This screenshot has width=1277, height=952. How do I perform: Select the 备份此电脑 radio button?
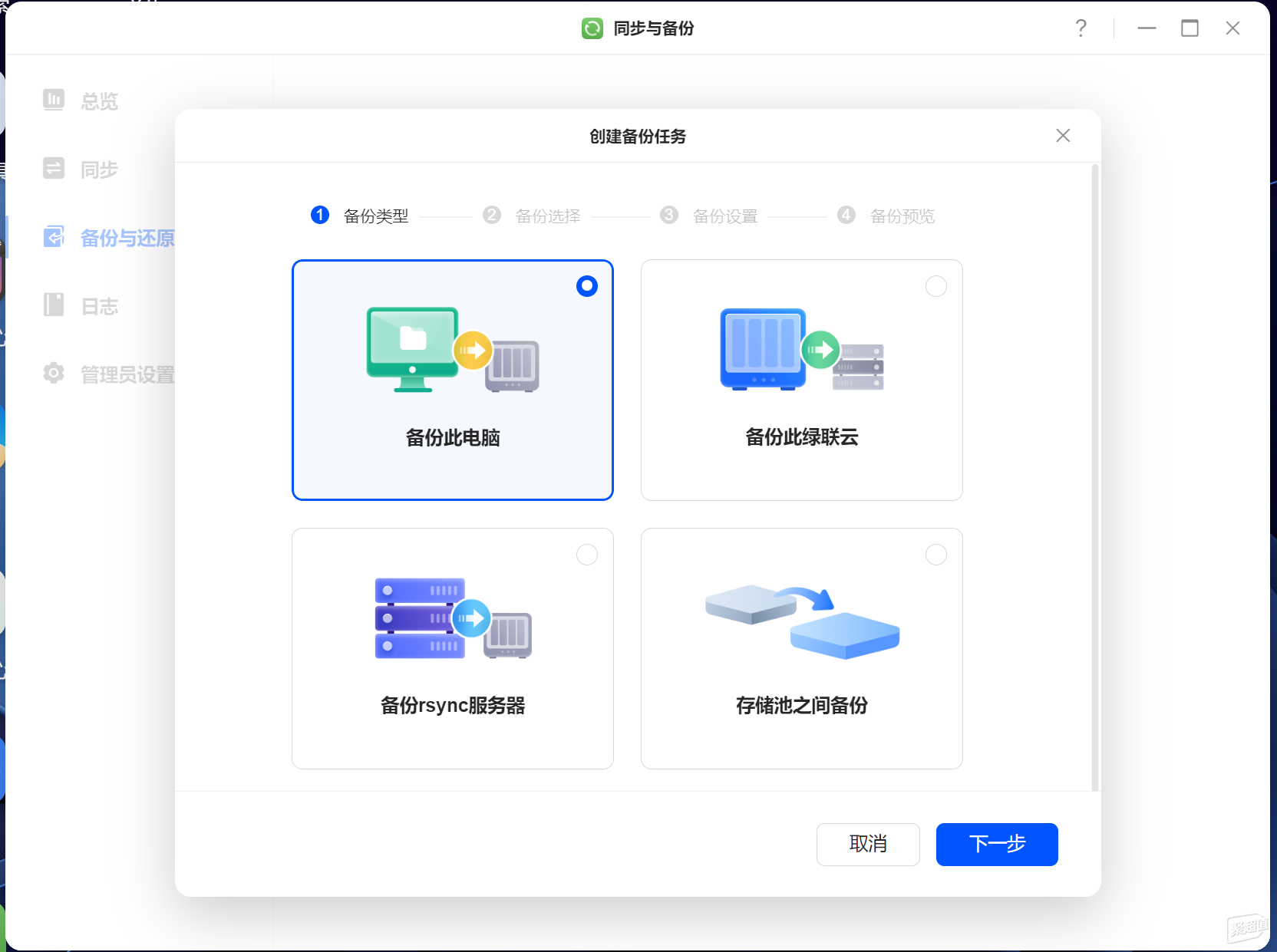coord(587,286)
